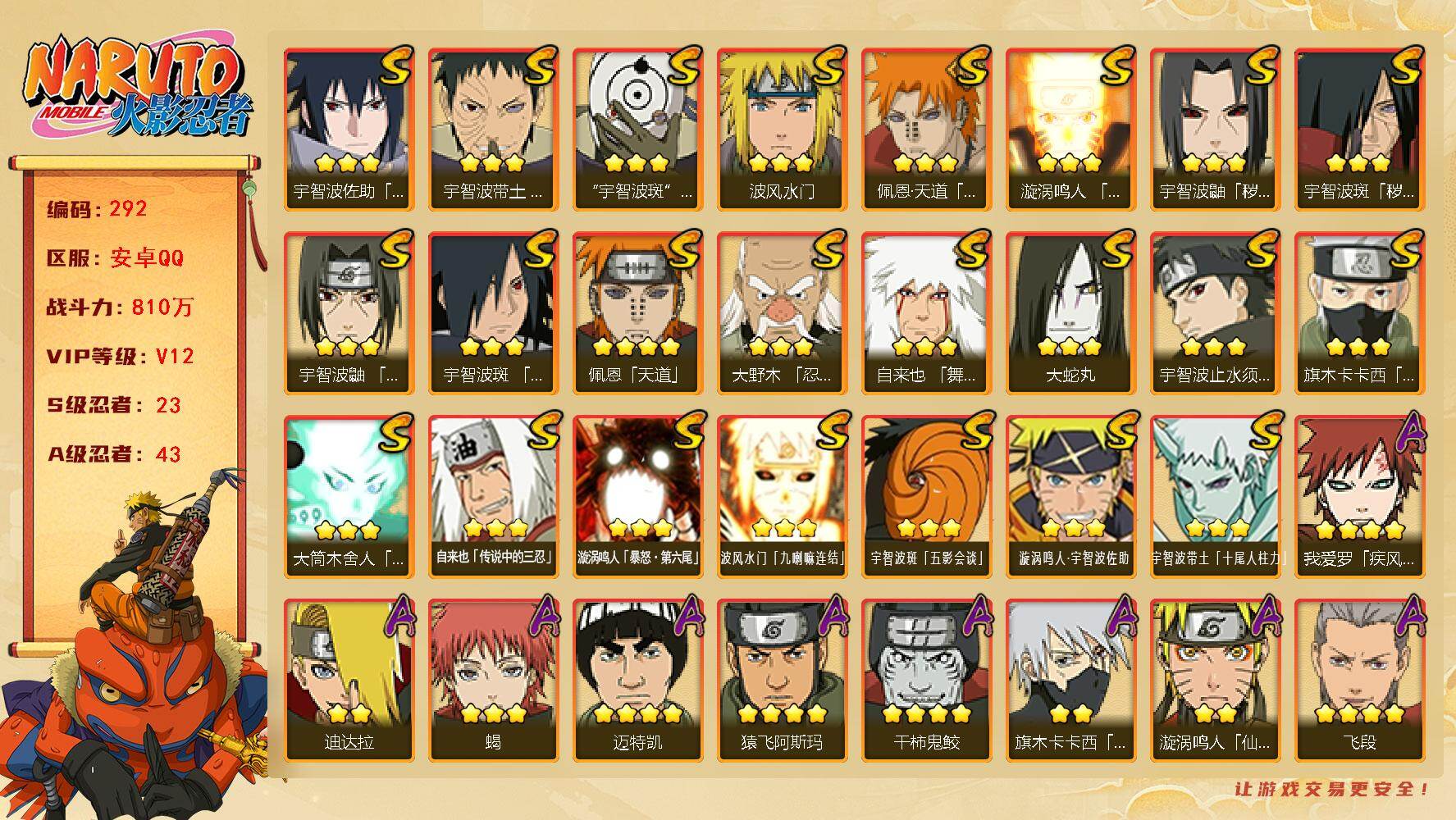1456x820 pixels.
Task: Click the 战斗力: 810万 stat line
Action: tap(120, 307)
